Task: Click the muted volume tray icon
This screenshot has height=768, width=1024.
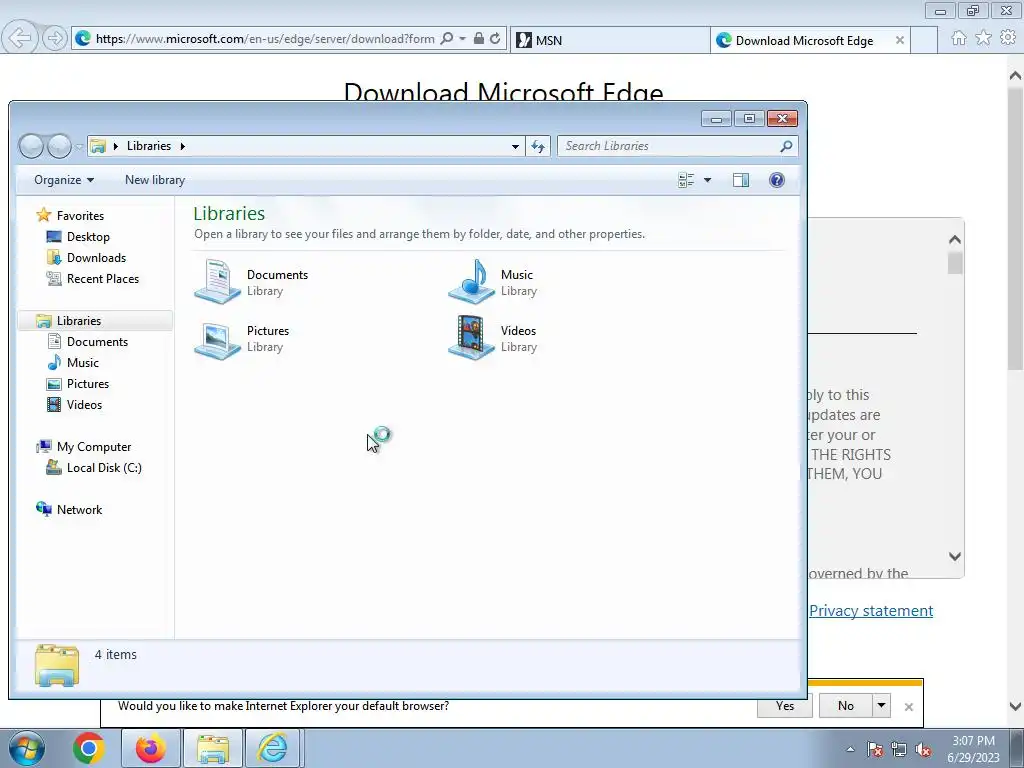Action: tap(923, 750)
